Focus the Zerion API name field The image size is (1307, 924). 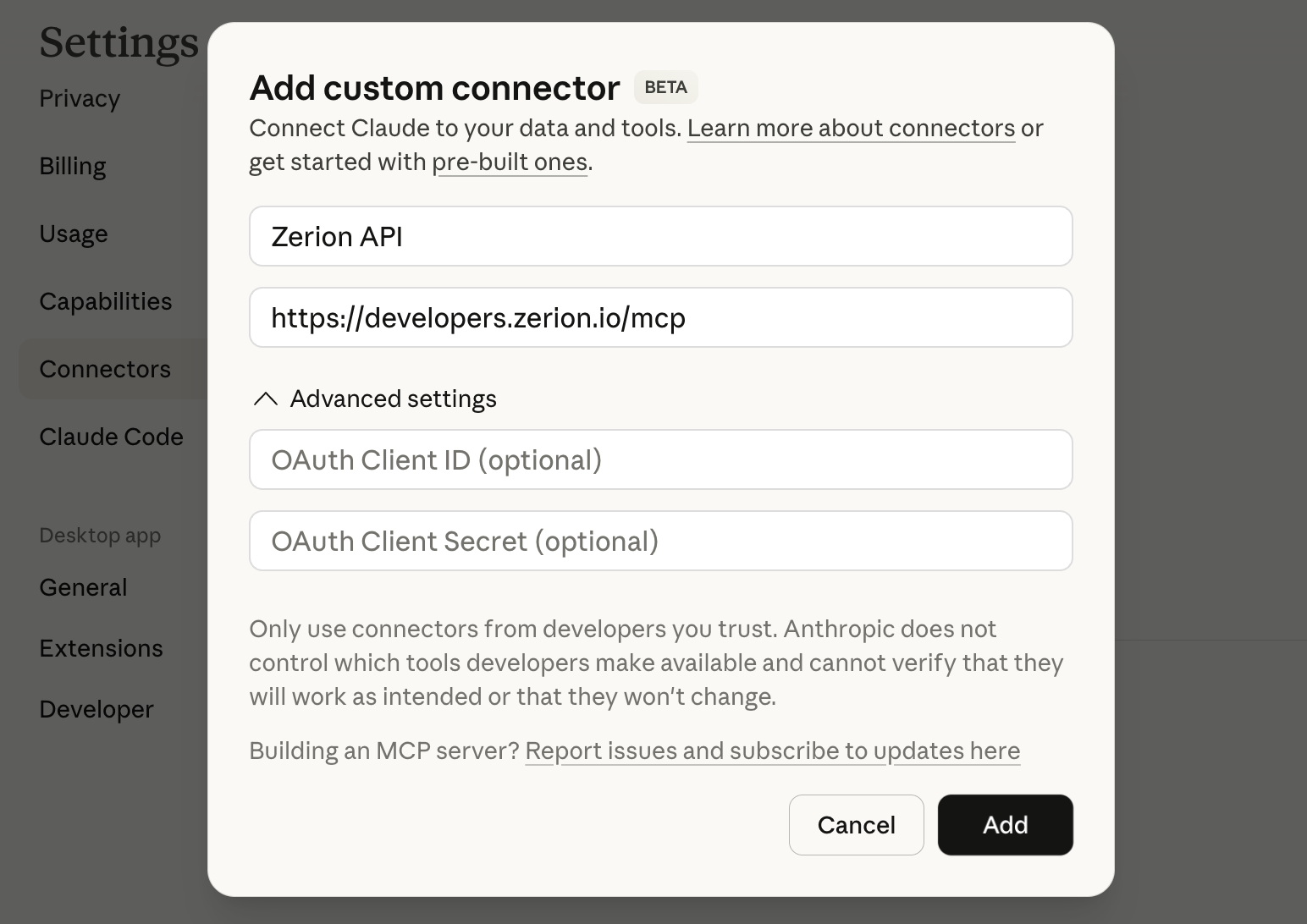[x=660, y=236]
